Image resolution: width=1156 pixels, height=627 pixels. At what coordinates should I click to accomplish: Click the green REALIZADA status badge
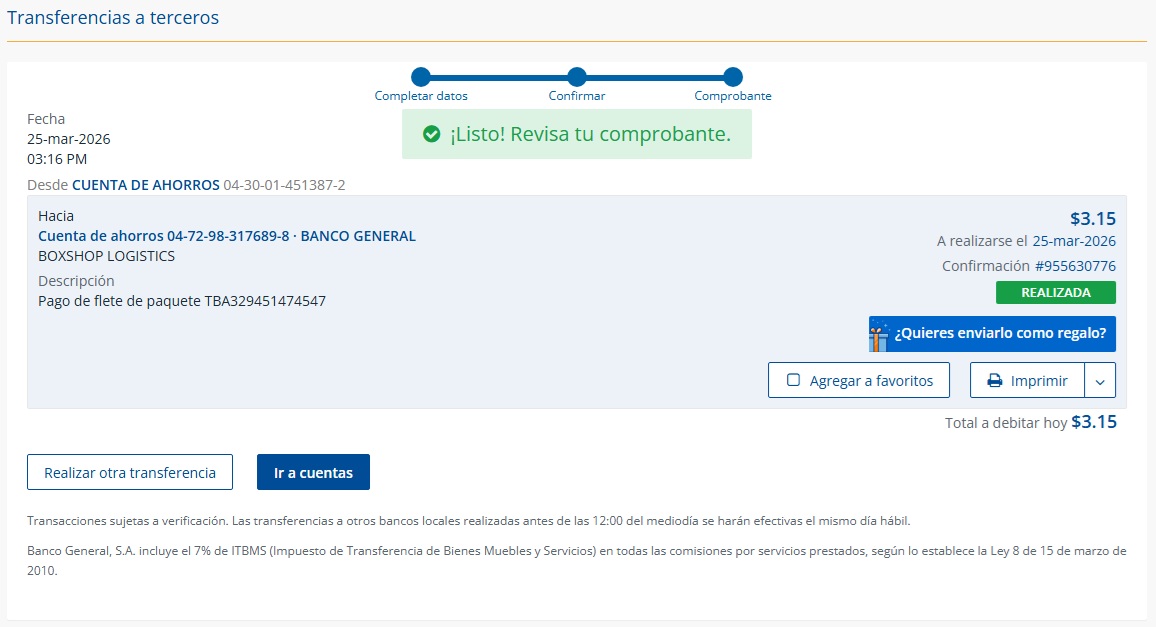tap(1055, 293)
